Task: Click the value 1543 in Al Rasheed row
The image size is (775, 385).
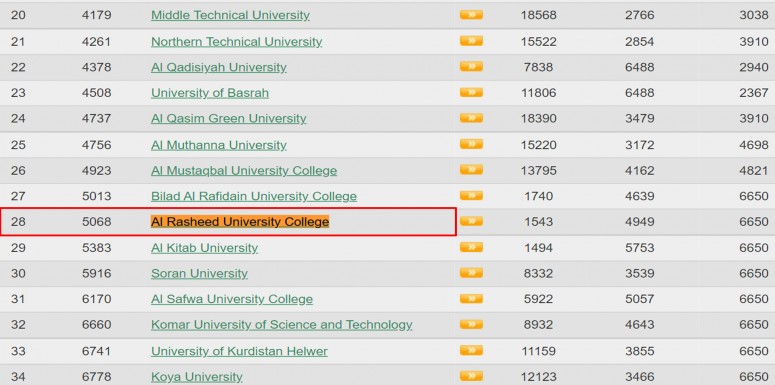Action: click(x=538, y=222)
